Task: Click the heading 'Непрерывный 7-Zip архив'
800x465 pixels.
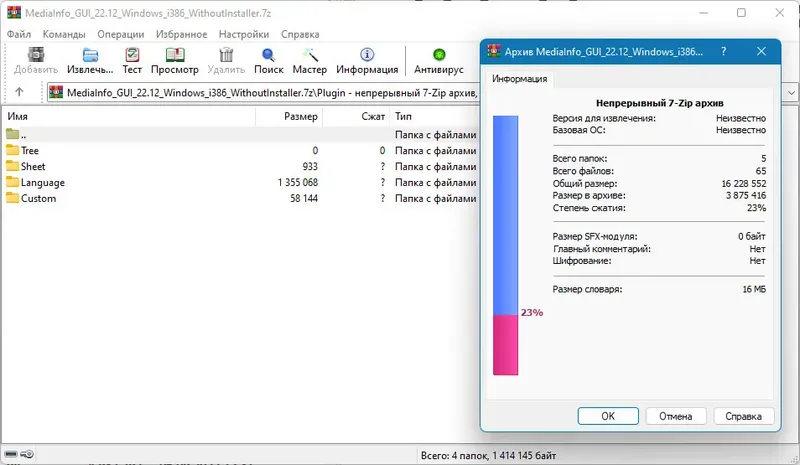Action: 660,103
